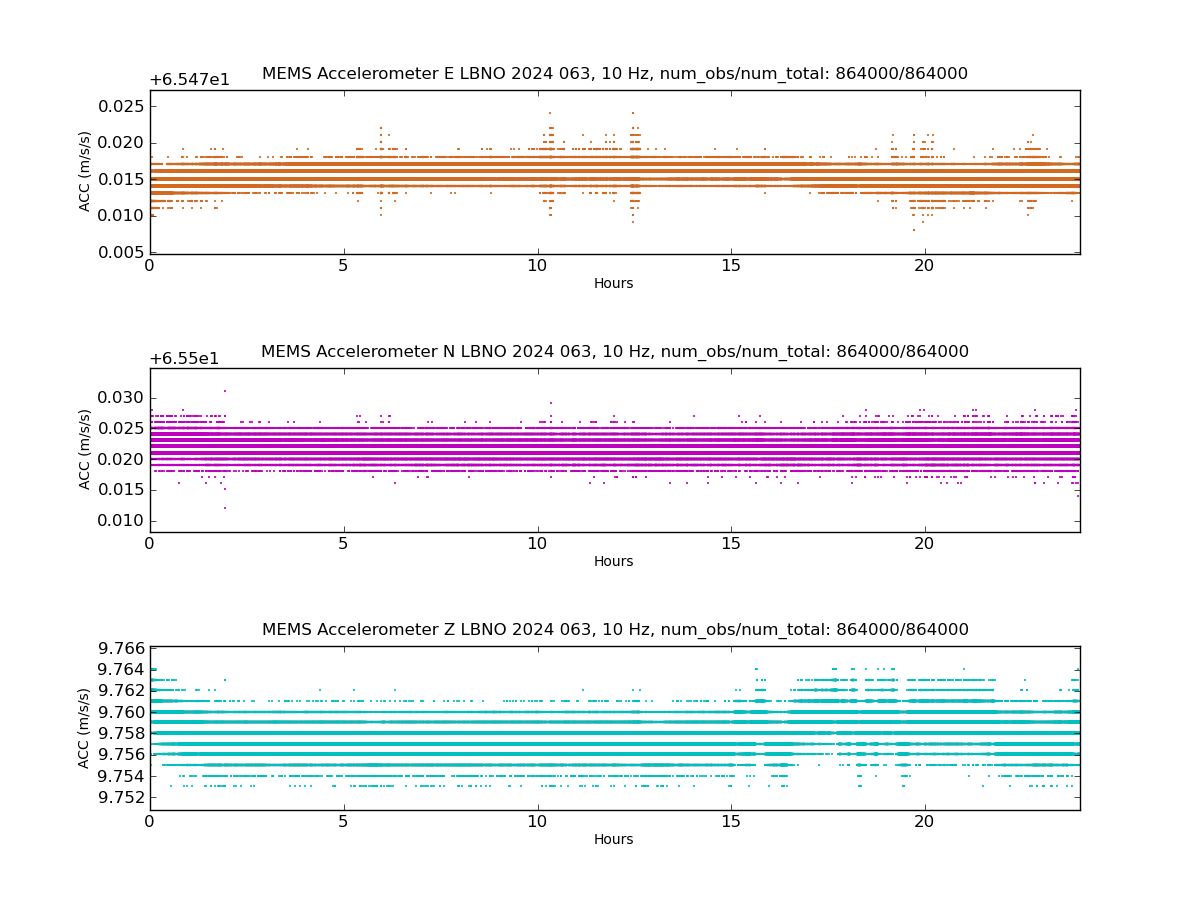Screen dimensions: 1200x900
Task: Select the 0.020 y-tick on the N plot
Action: click(x=120, y=459)
